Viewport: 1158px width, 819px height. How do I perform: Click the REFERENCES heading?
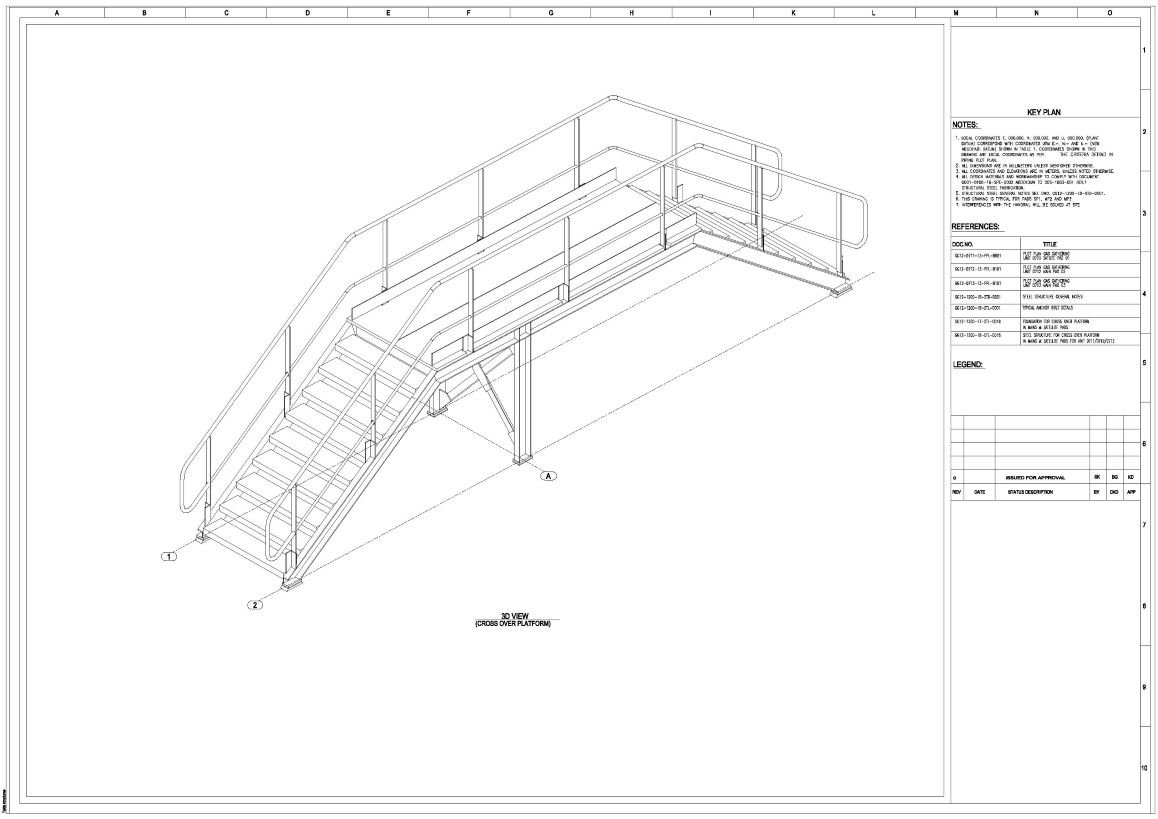975,227
